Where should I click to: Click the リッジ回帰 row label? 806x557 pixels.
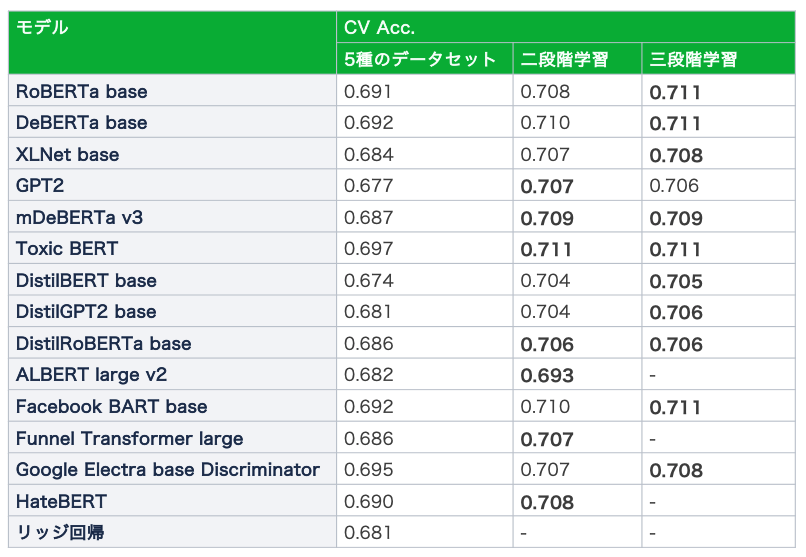[x=60, y=532]
